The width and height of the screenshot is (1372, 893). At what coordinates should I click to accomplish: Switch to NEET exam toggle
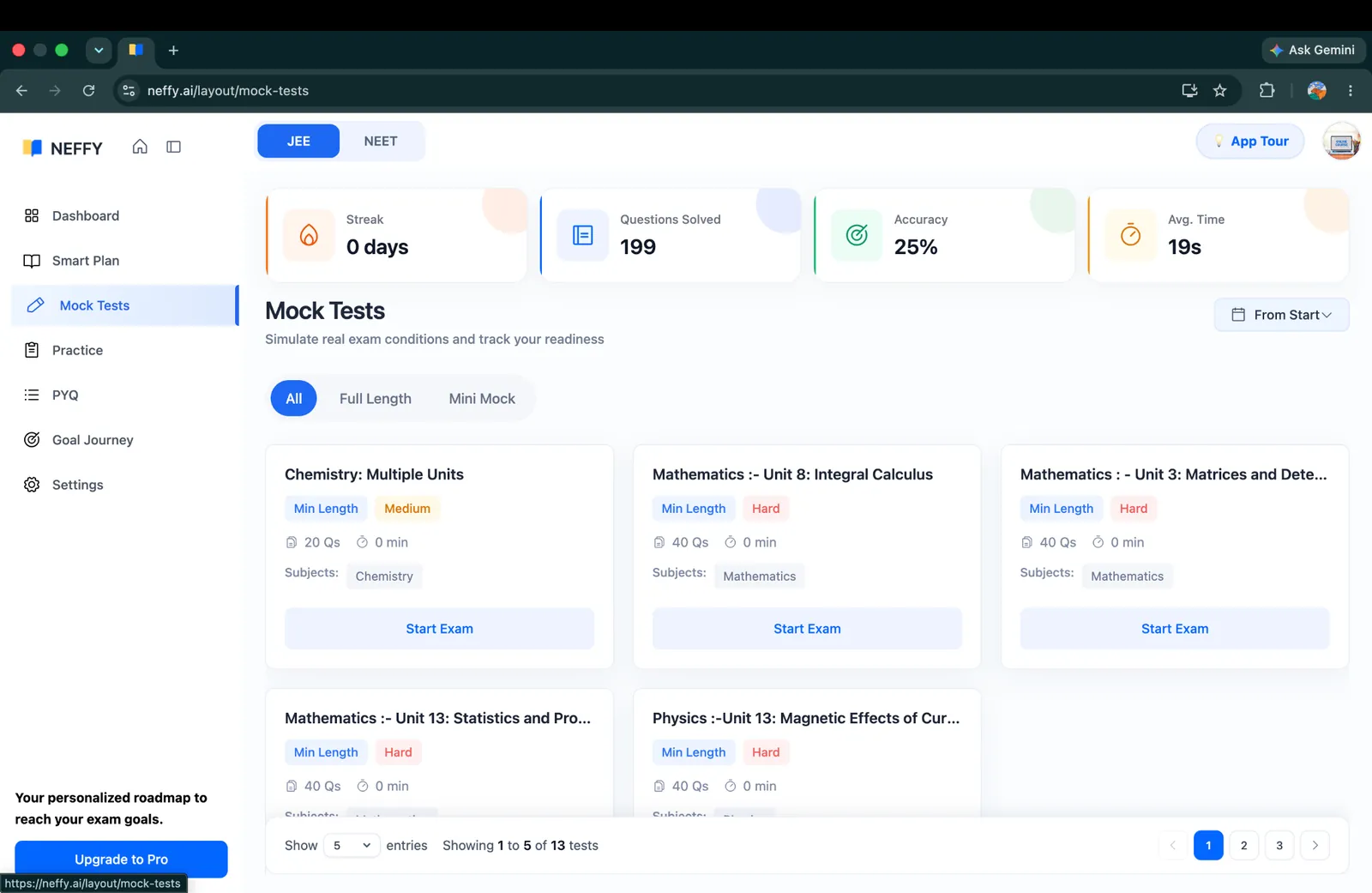coord(381,141)
